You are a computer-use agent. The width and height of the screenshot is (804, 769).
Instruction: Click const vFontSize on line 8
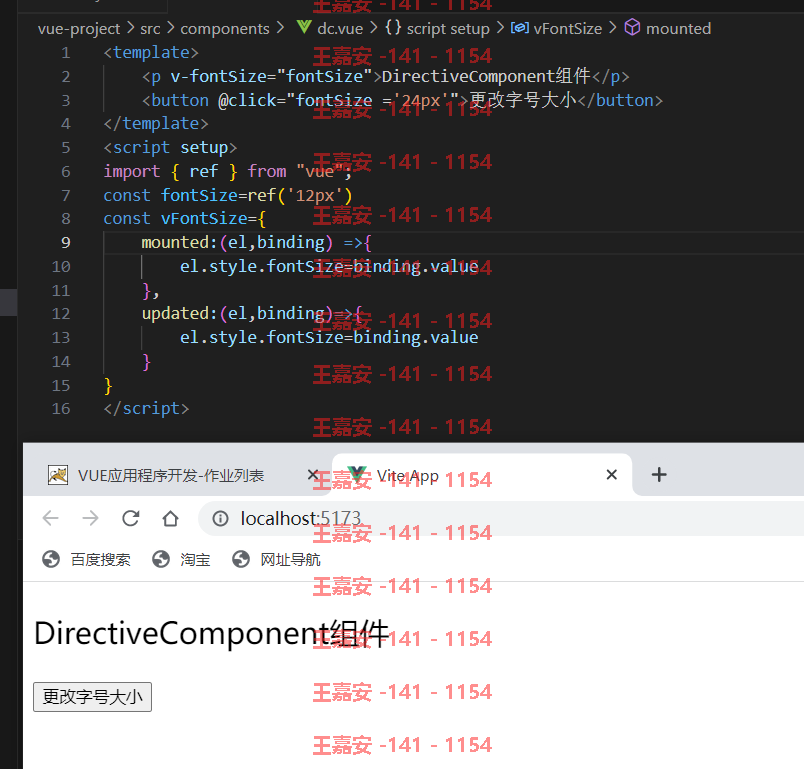pos(175,218)
